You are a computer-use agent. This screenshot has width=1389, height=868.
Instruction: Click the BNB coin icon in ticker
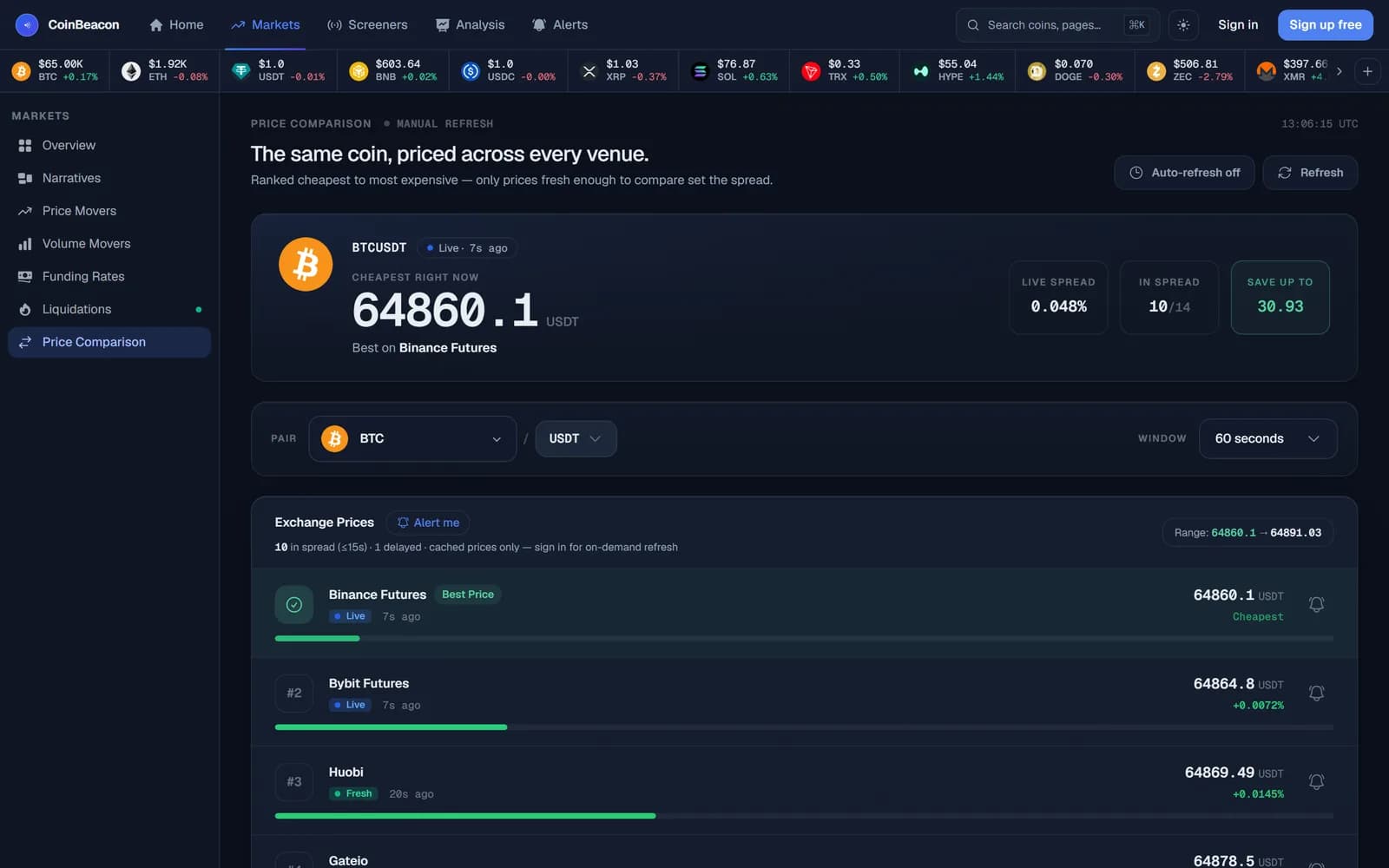click(x=359, y=71)
